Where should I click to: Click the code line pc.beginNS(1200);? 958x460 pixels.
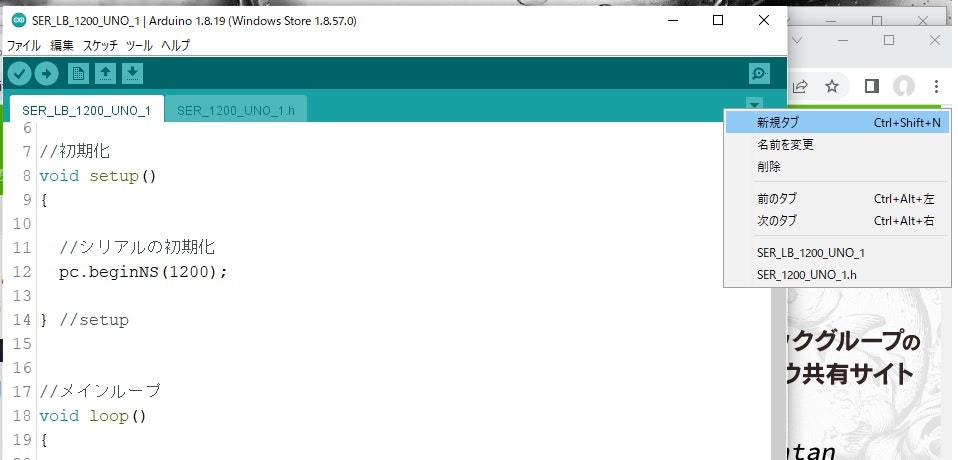coord(143,272)
